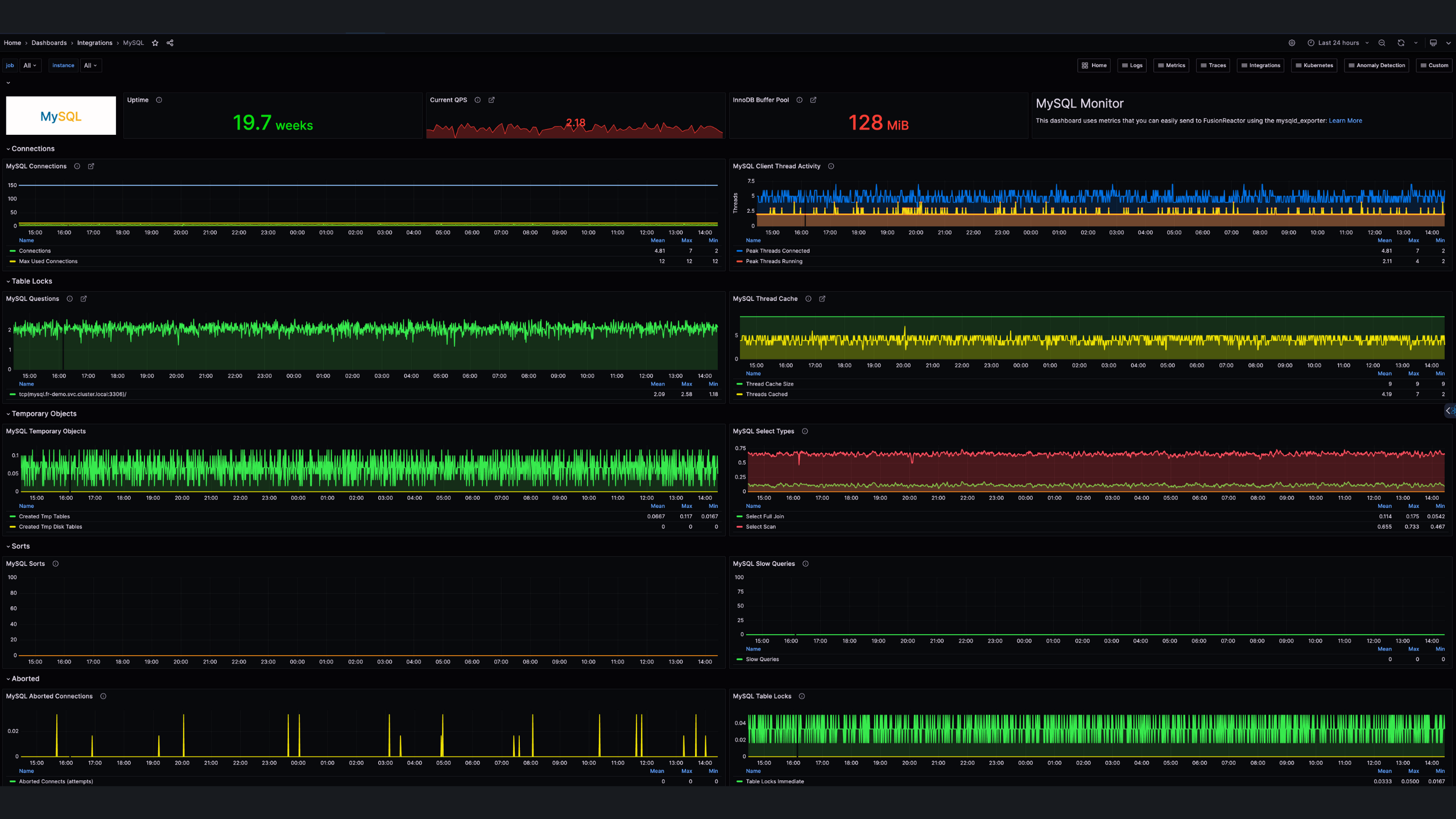Click the side panel chevron at right edge
The width and height of the screenshot is (1456, 819).
(x=1449, y=410)
